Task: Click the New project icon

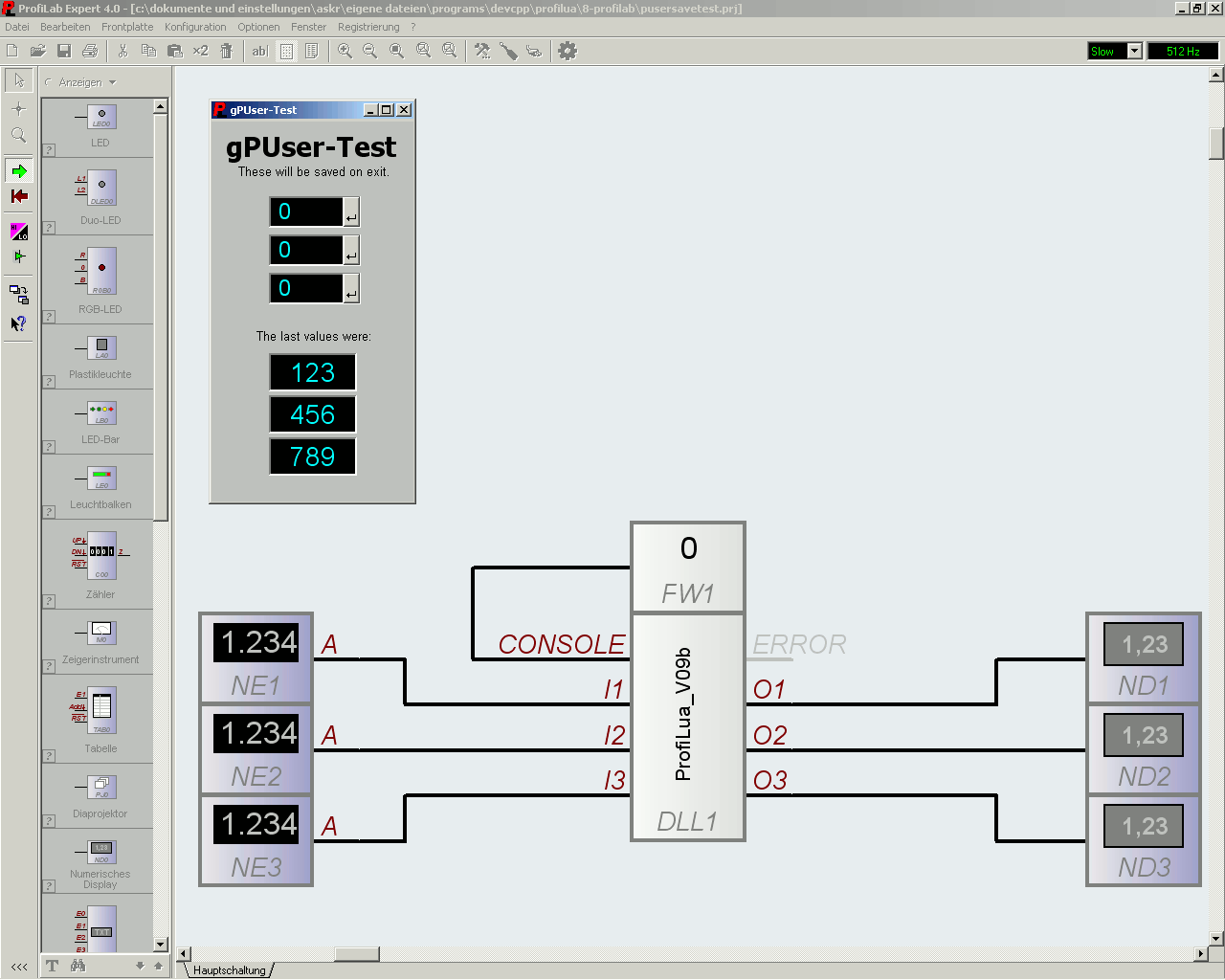Action: 12,51
